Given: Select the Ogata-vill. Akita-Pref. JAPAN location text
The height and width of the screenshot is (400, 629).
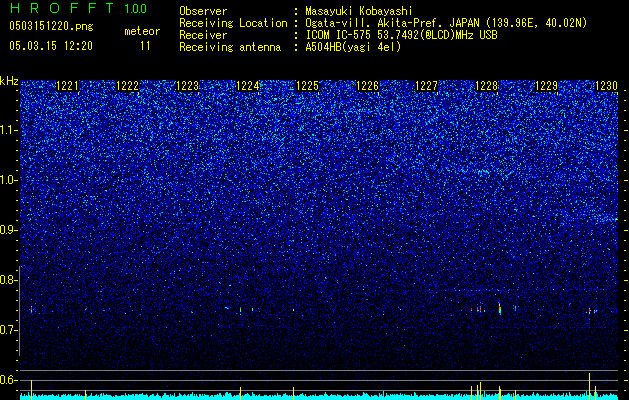Looking at the screenshot, I should [x=446, y=23].
